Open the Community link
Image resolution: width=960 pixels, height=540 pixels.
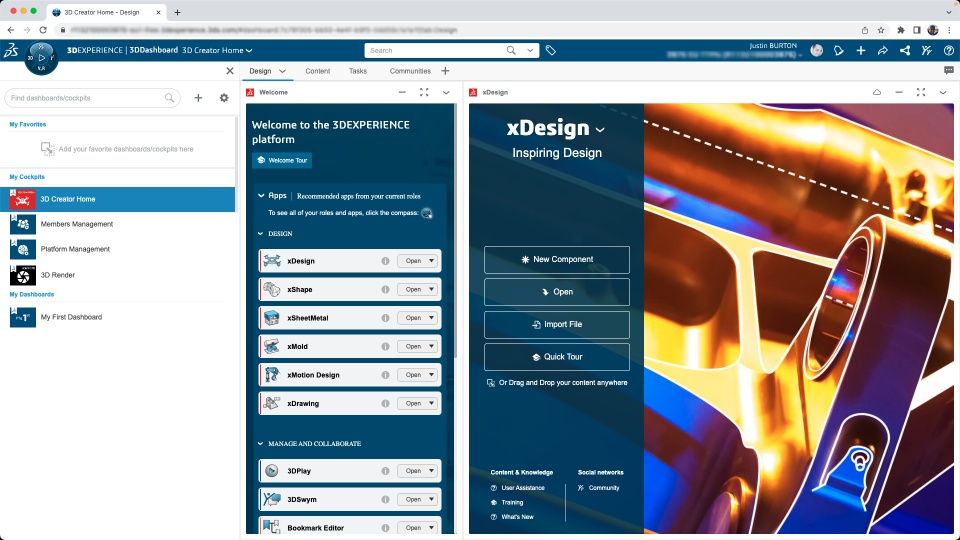coord(604,488)
